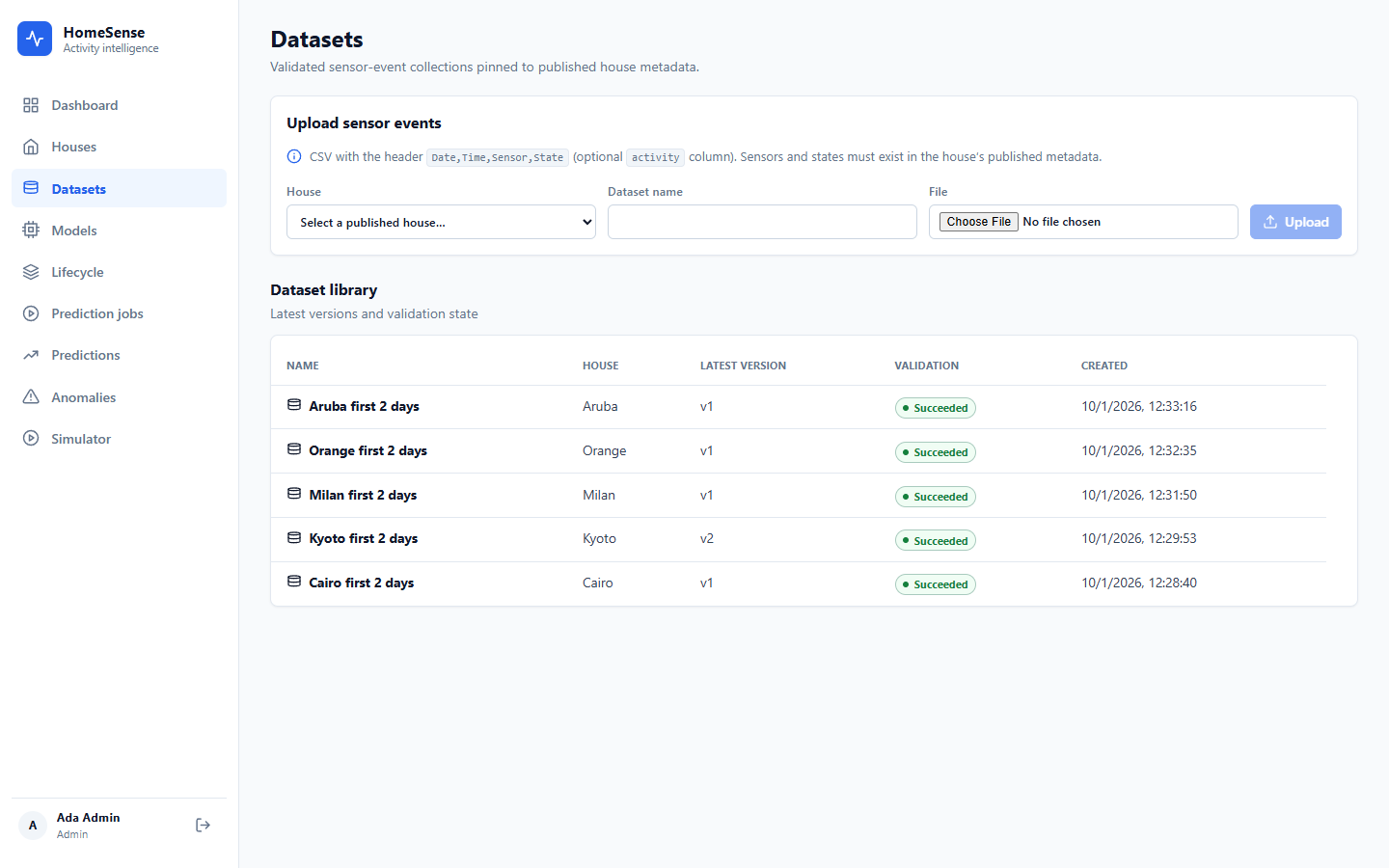The width and height of the screenshot is (1389, 868).
Task: Go to the Houses section
Action: [x=119, y=147]
